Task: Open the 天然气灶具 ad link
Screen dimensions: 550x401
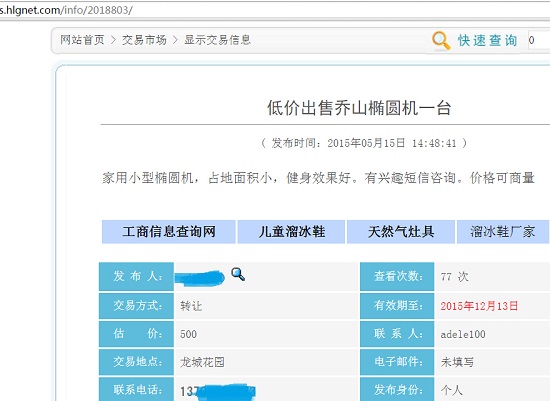Action: (401, 232)
